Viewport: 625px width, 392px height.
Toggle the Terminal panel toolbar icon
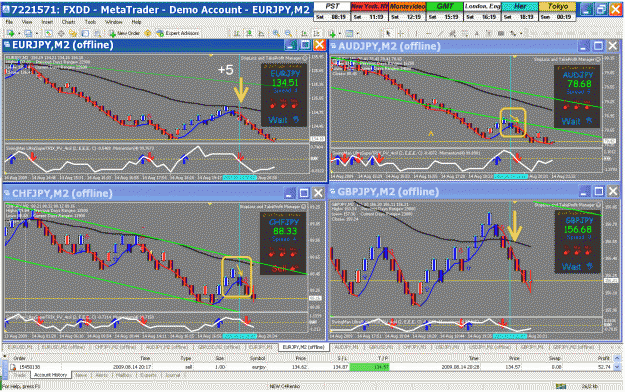click(85, 33)
